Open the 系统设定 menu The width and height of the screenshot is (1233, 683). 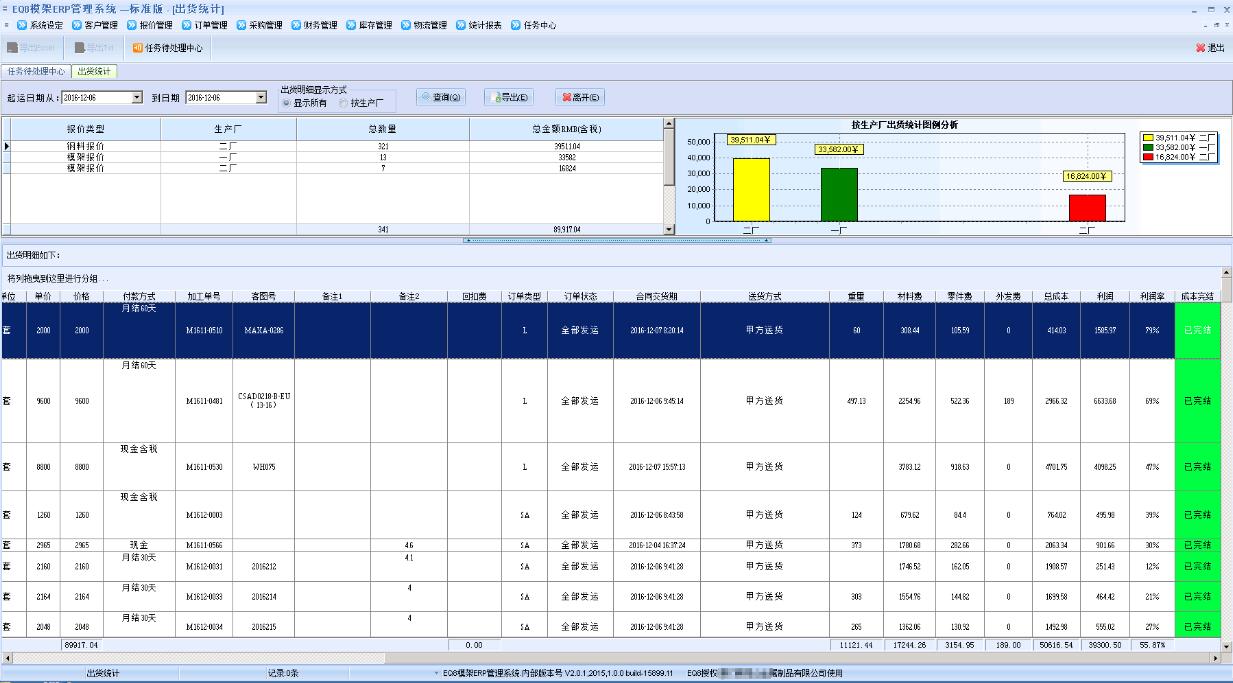pos(40,25)
